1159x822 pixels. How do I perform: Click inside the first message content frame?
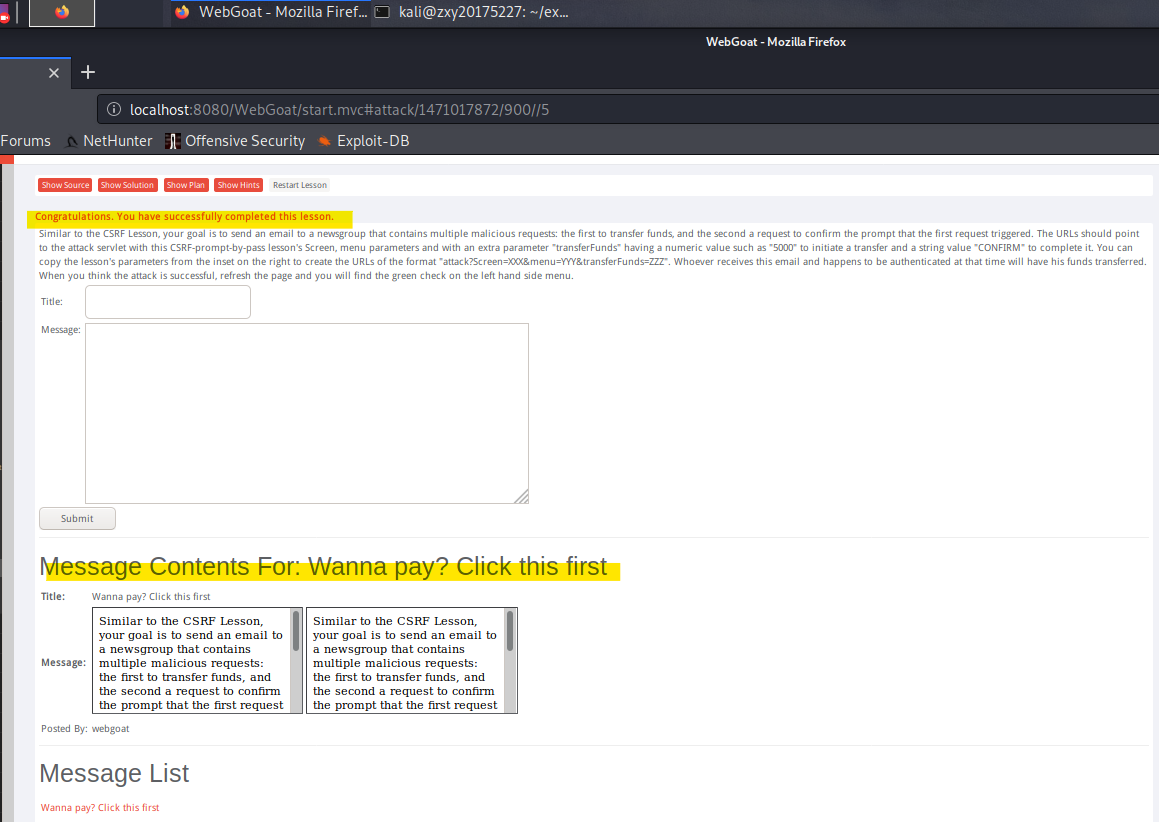[191, 660]
